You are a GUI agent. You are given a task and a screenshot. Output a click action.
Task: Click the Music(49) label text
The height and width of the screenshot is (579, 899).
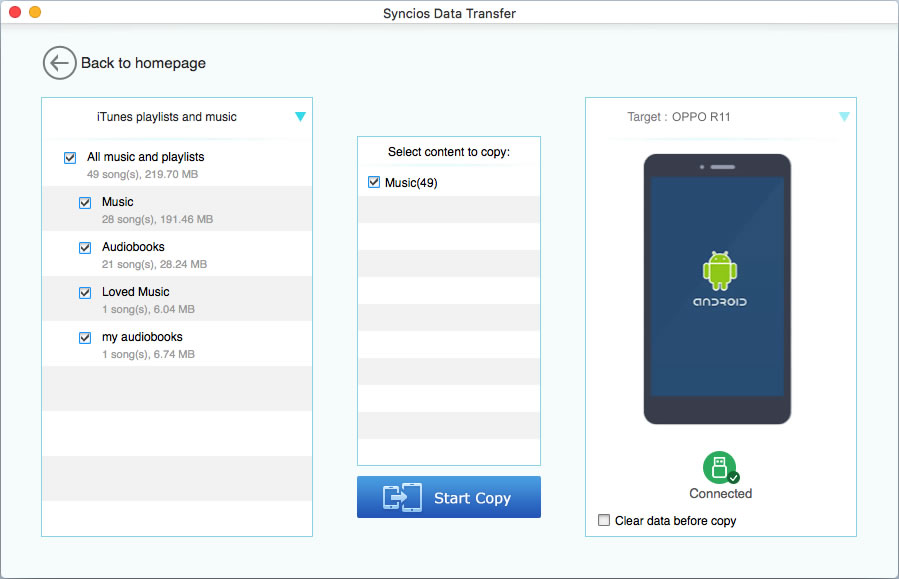pyautogui.click(x=411, y=183)
